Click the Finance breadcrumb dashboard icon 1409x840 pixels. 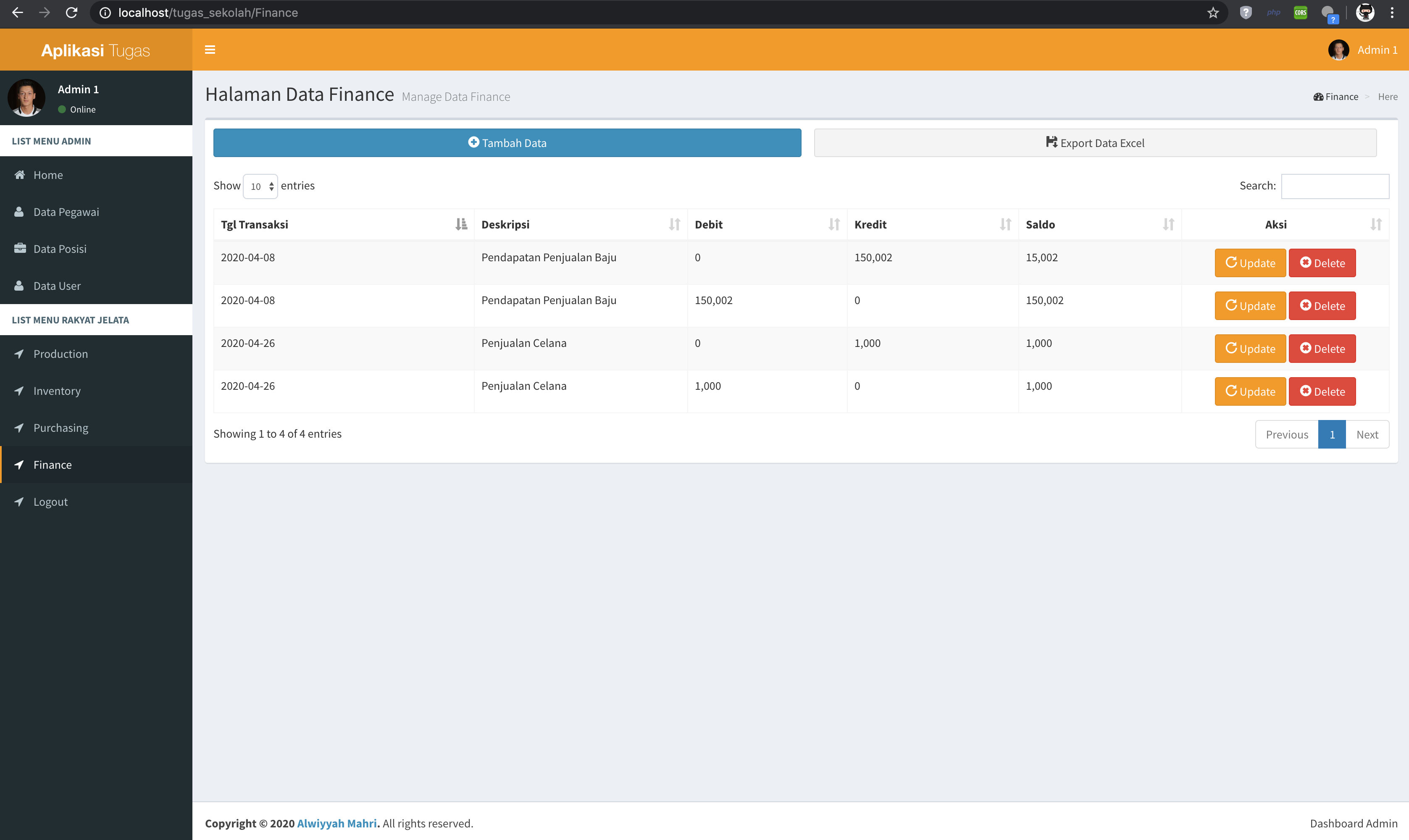[1318, 97]
